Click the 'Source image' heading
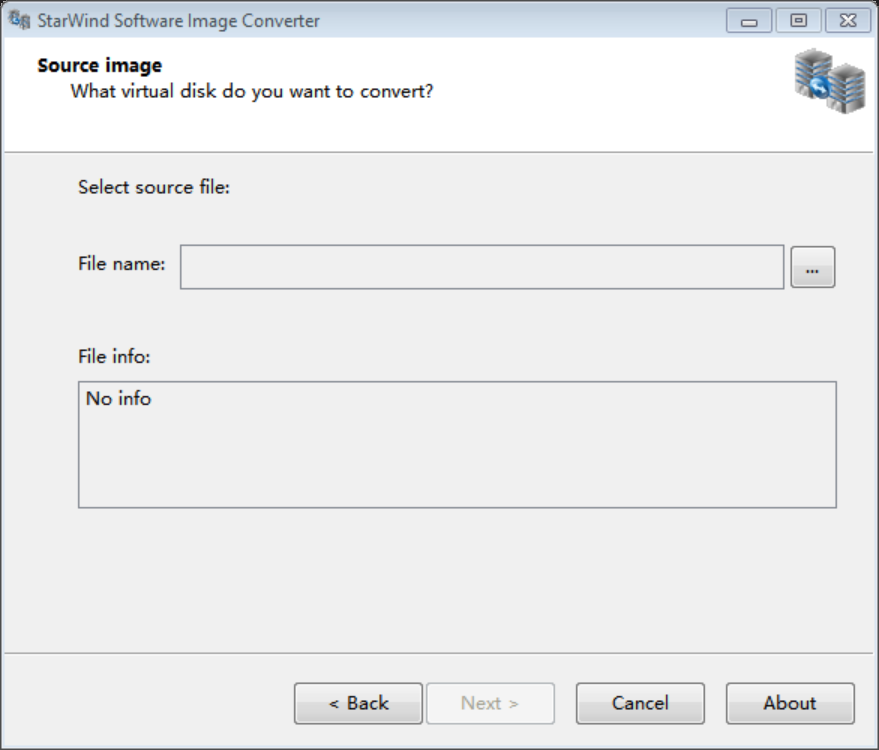 click(99, 66)
